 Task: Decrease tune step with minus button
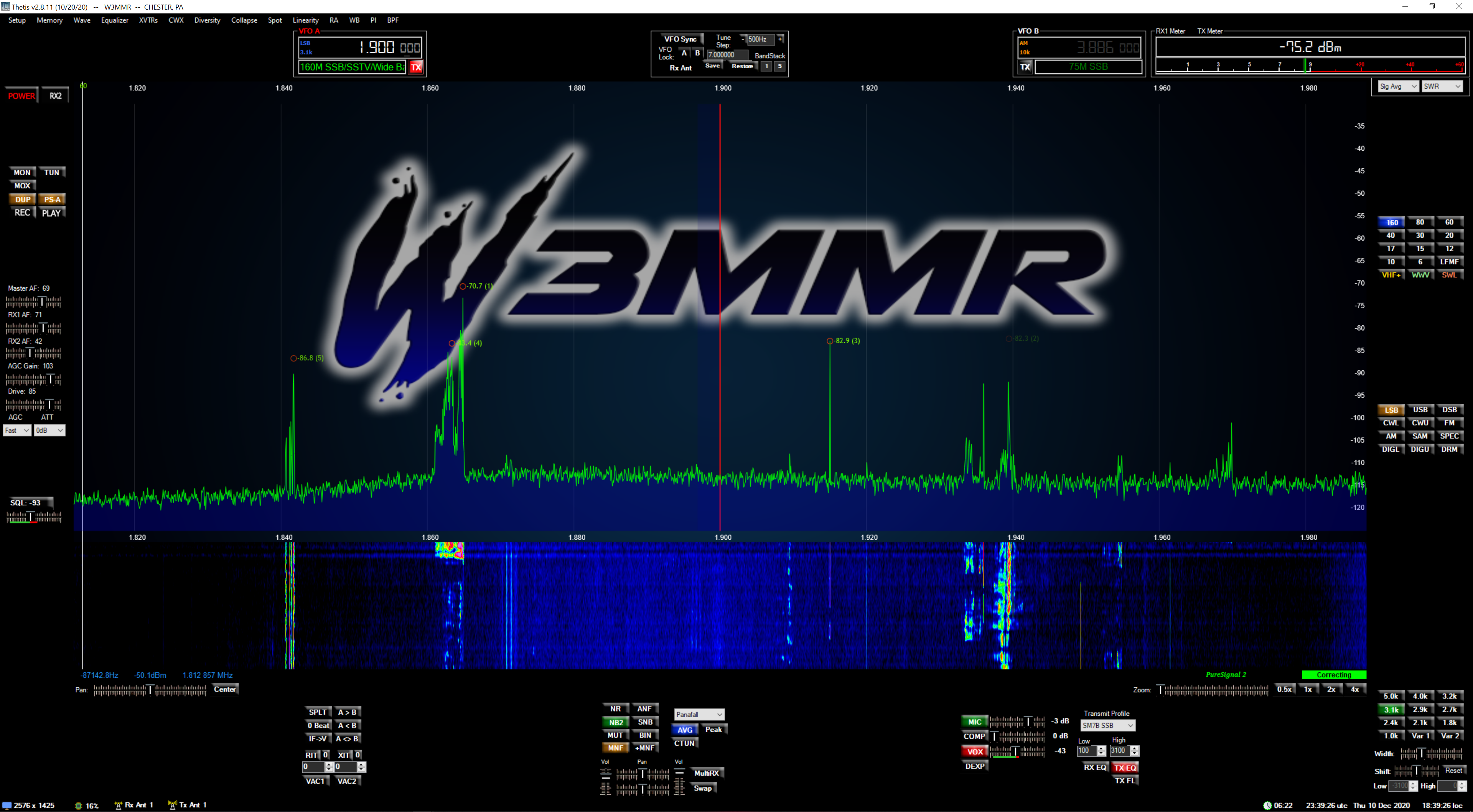(743, 39)
